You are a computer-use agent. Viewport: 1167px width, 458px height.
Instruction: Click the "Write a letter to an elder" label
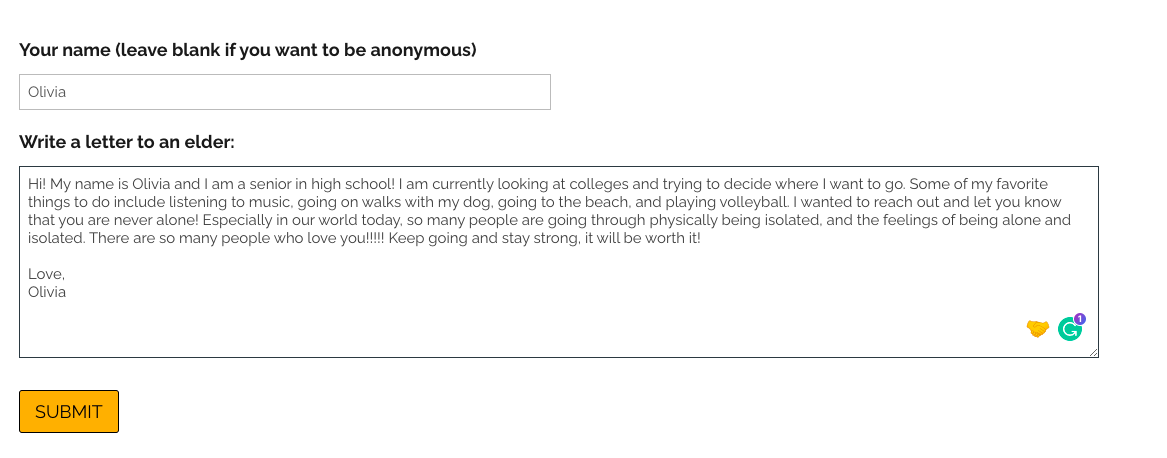tap(127, 141)
